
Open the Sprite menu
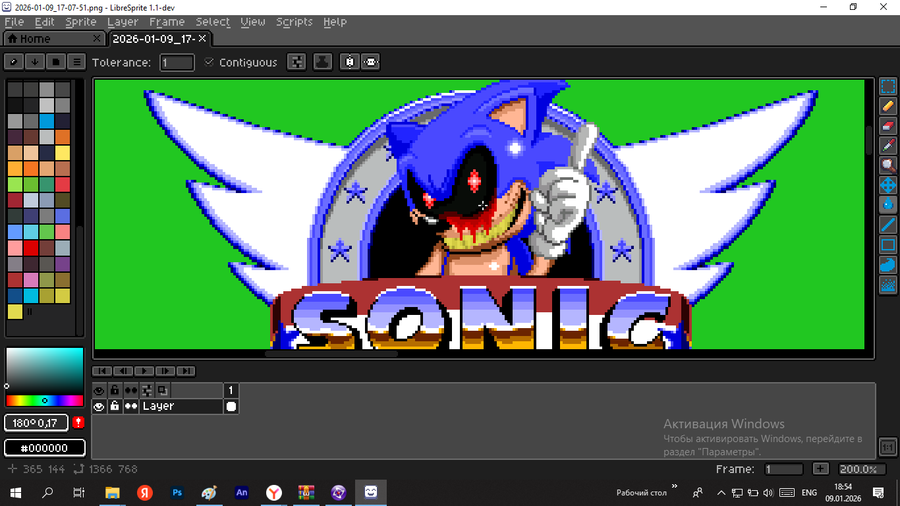tap(80, 22)
